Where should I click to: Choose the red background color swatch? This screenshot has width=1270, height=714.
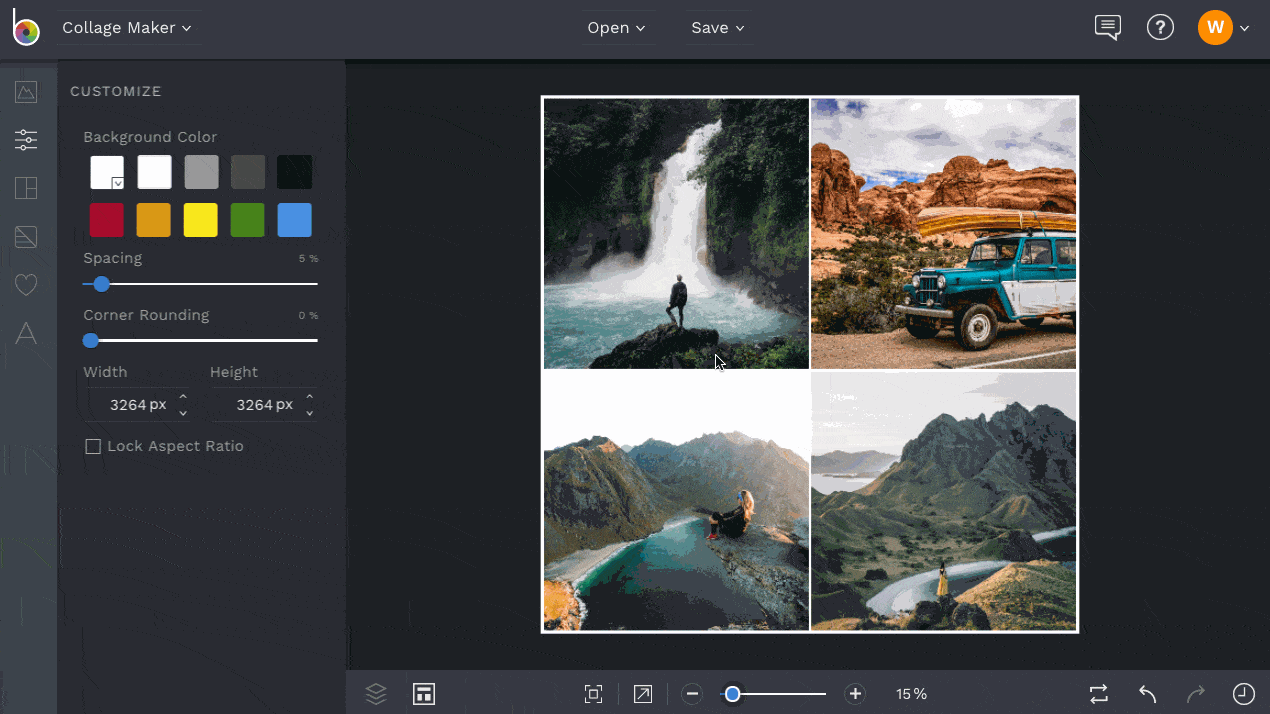click(107, 220)
